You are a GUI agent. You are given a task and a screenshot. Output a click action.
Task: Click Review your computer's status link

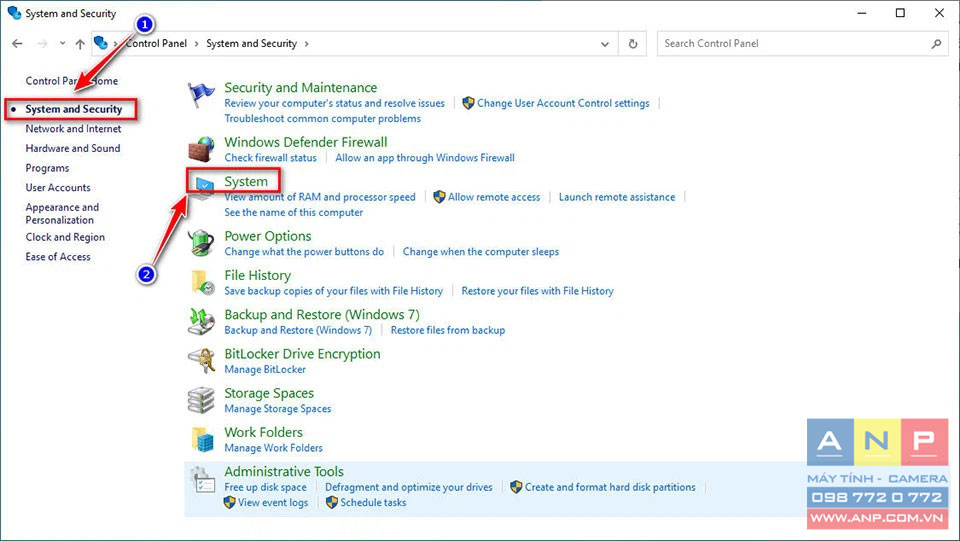coord(334,103)
